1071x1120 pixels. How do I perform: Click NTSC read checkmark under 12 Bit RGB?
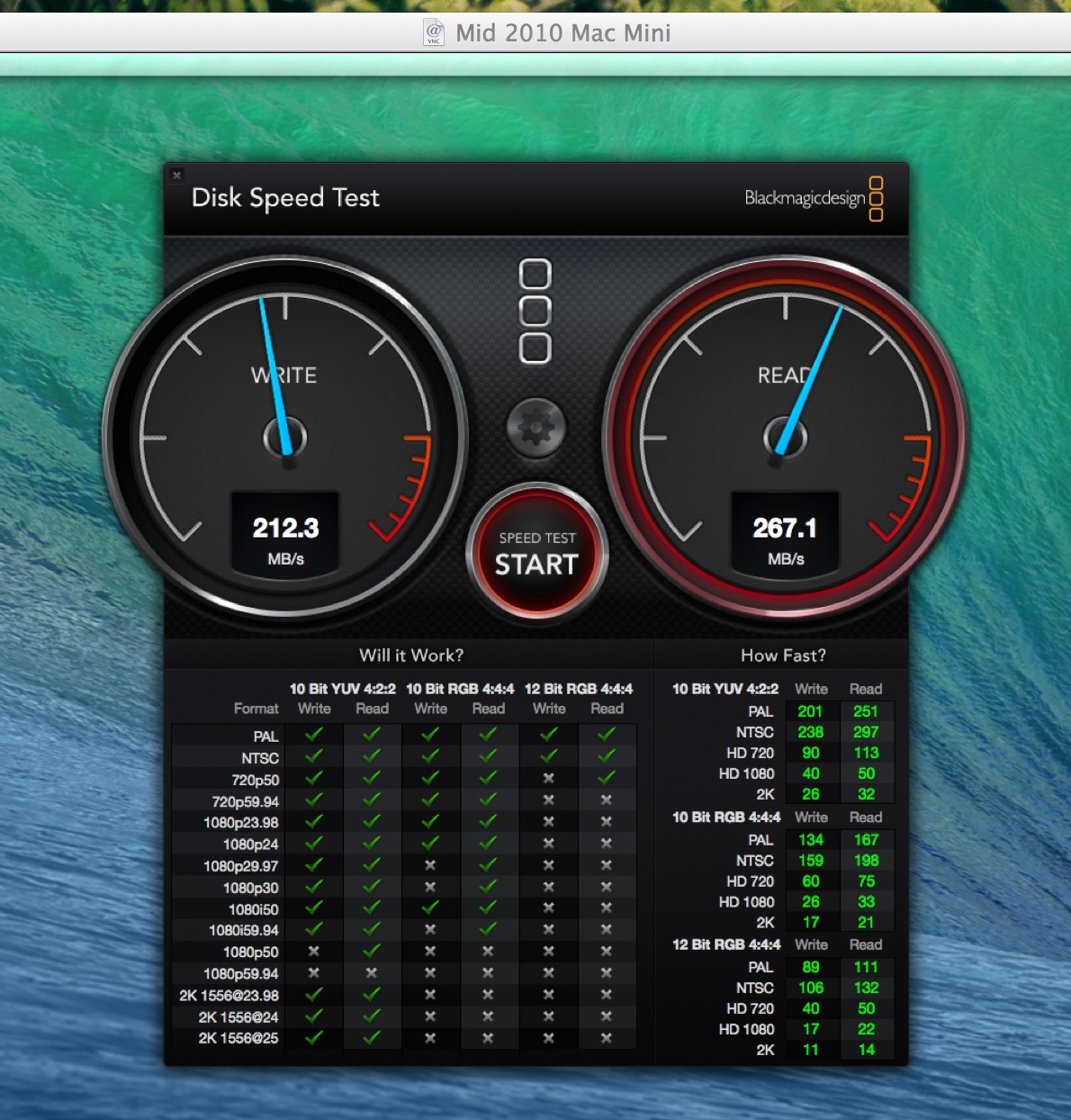tap(606, 756)
